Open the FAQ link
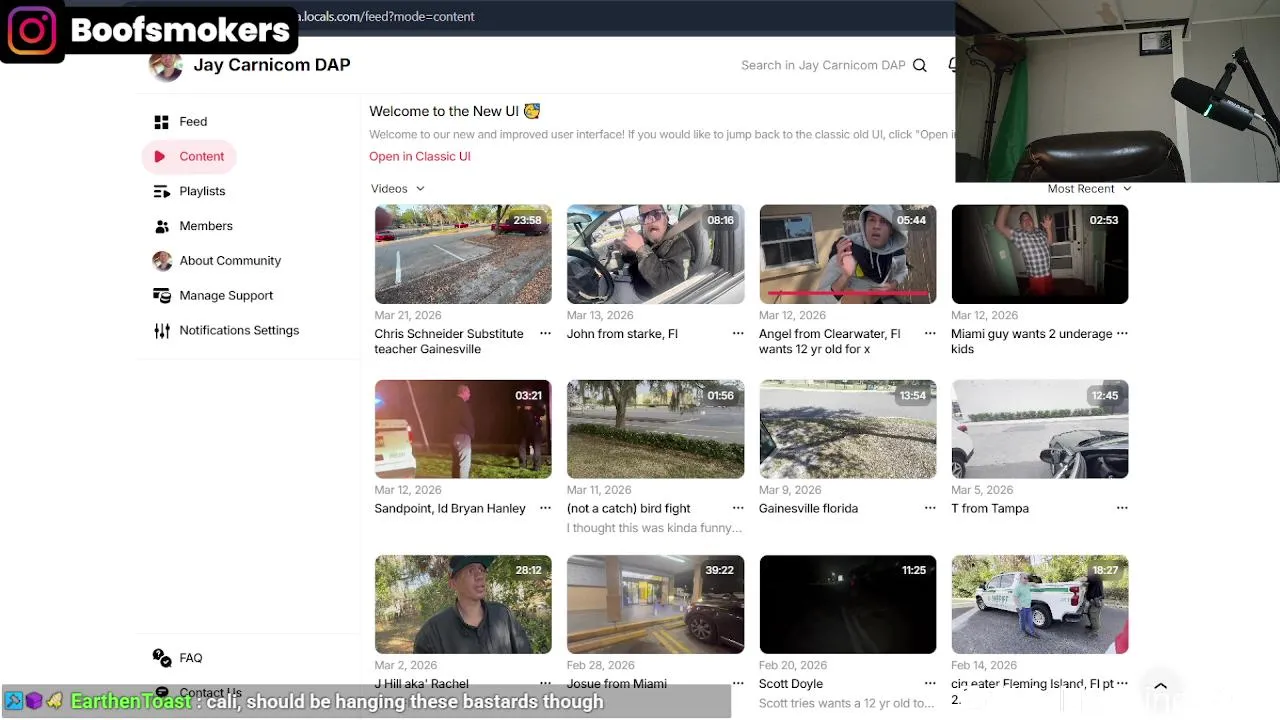The width and height of the screenshot is (1280, 720). [x=191, y=658]
